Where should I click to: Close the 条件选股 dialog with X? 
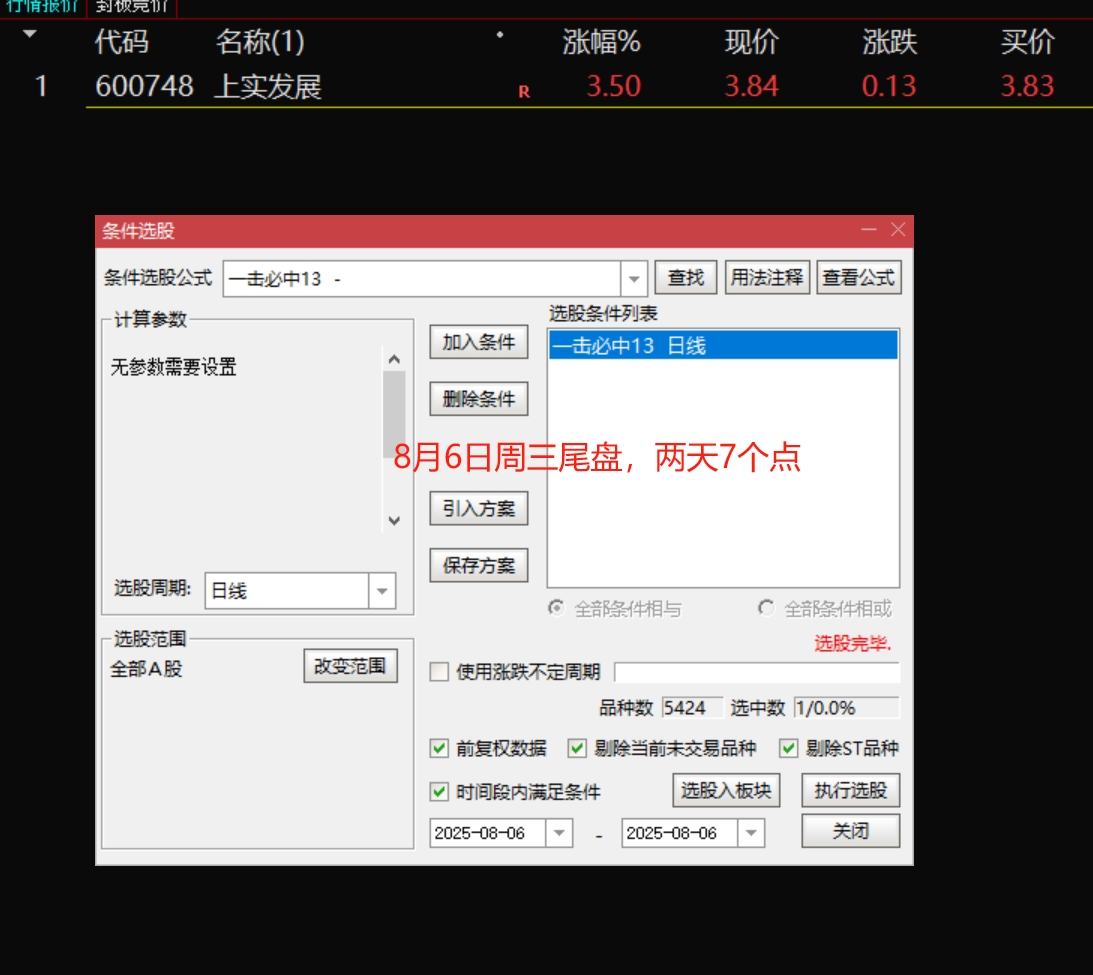(x=898, y=230)
